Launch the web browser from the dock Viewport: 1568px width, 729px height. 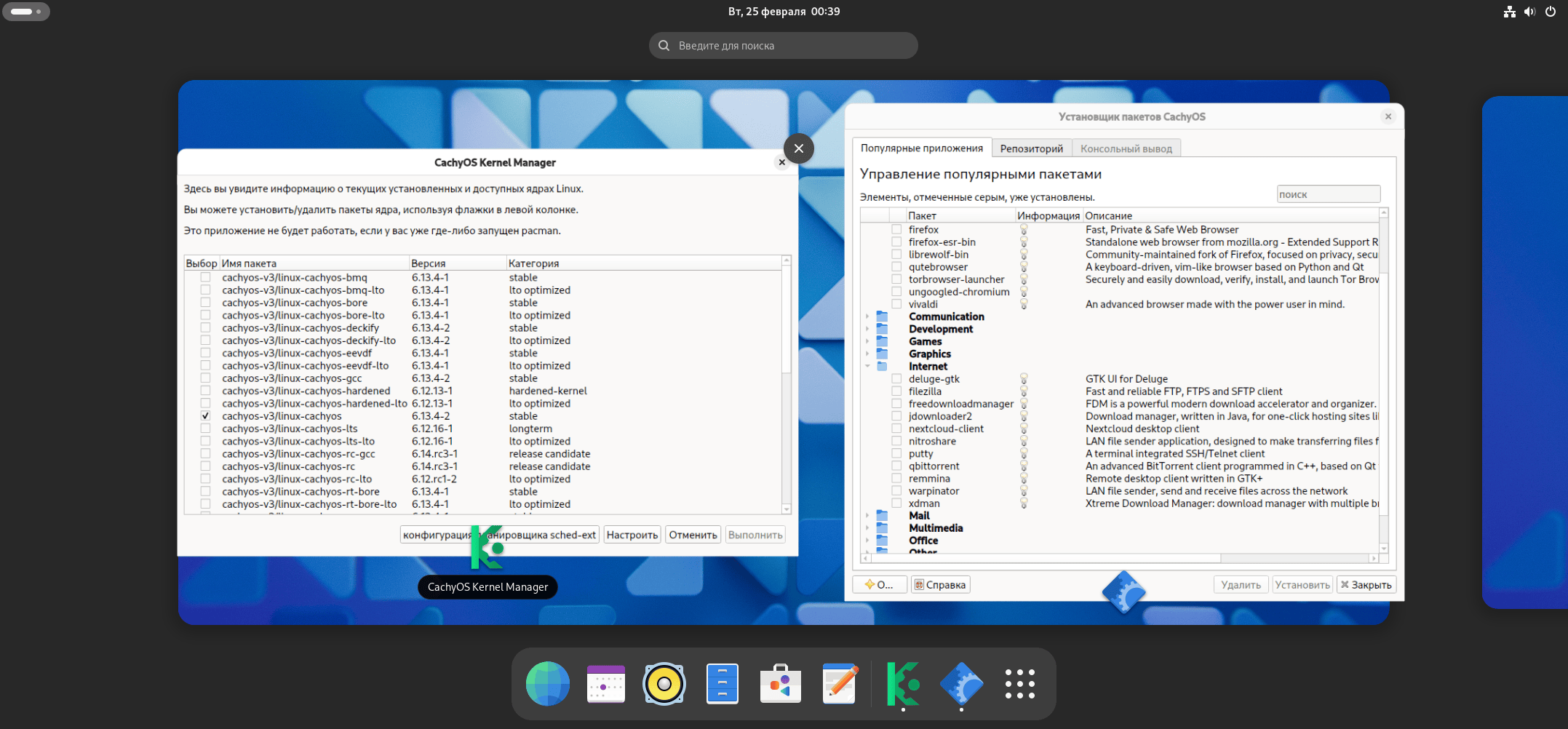pyautogui.click(x=547, y=684)
